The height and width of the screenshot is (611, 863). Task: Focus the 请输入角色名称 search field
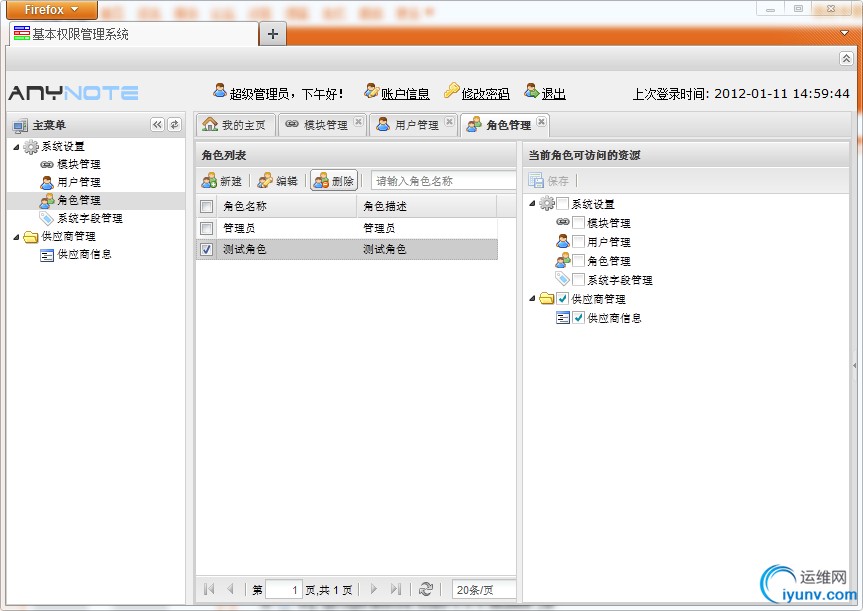coord(444,181)
